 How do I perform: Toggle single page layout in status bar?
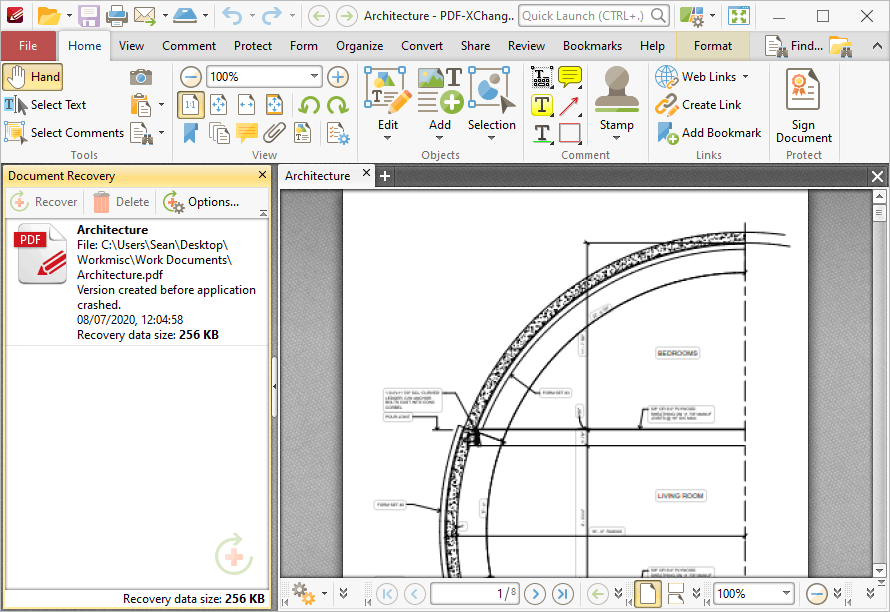point(648,594)
